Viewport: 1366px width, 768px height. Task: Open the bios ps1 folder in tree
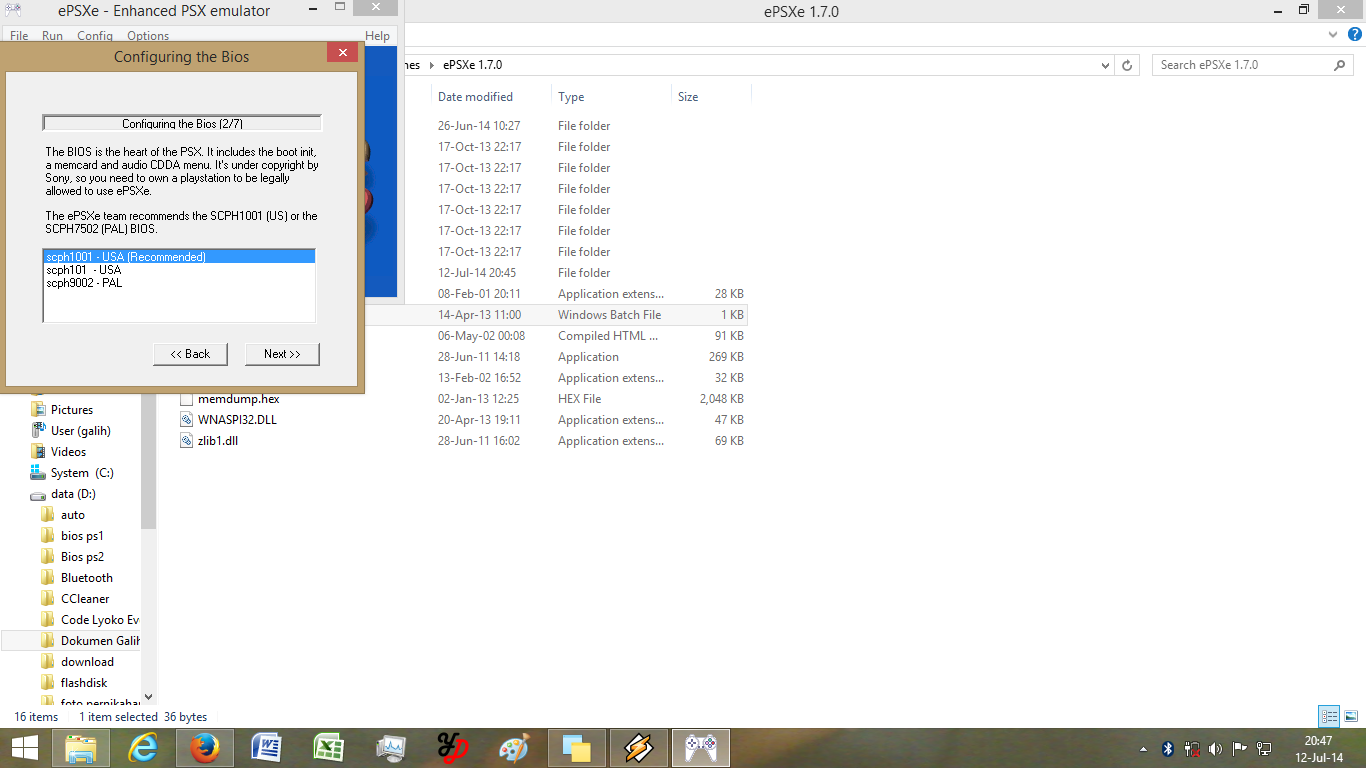[82, 536]
